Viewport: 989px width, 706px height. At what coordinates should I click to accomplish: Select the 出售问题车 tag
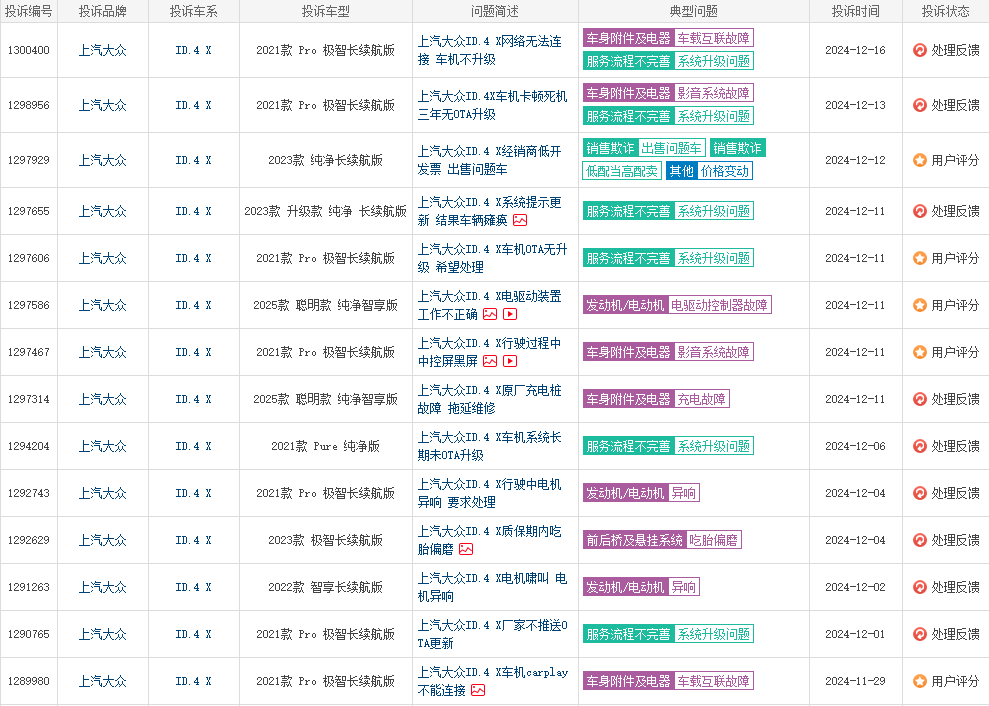(x=671, y=148)
